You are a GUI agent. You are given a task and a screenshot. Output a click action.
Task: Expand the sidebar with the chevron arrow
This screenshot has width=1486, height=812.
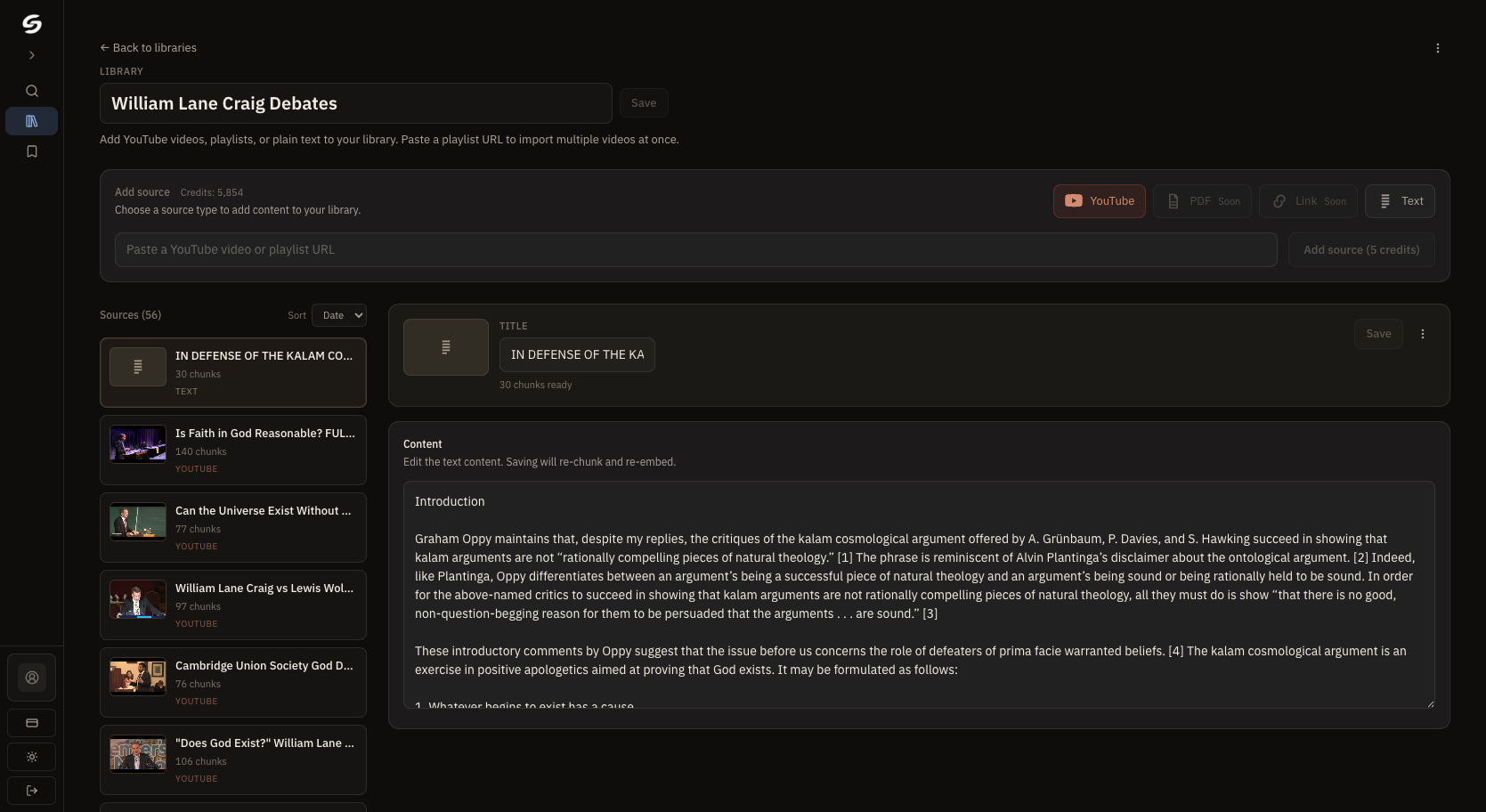(32, 55)
